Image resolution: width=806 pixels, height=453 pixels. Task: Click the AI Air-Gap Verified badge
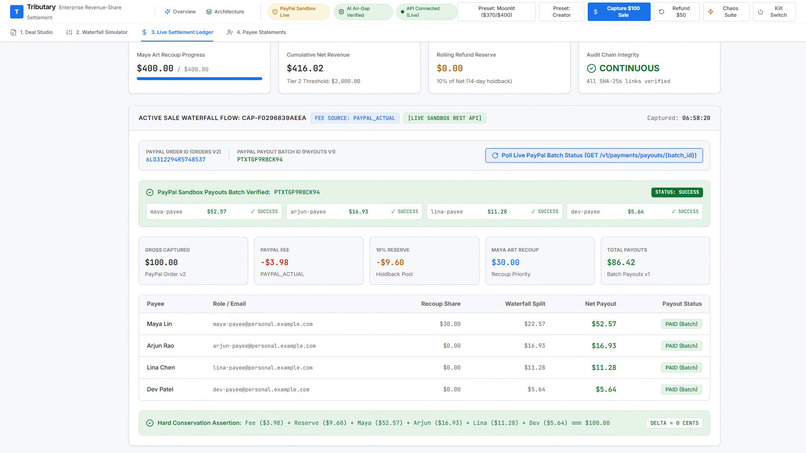pyautogui.click(x=363, y=12)
